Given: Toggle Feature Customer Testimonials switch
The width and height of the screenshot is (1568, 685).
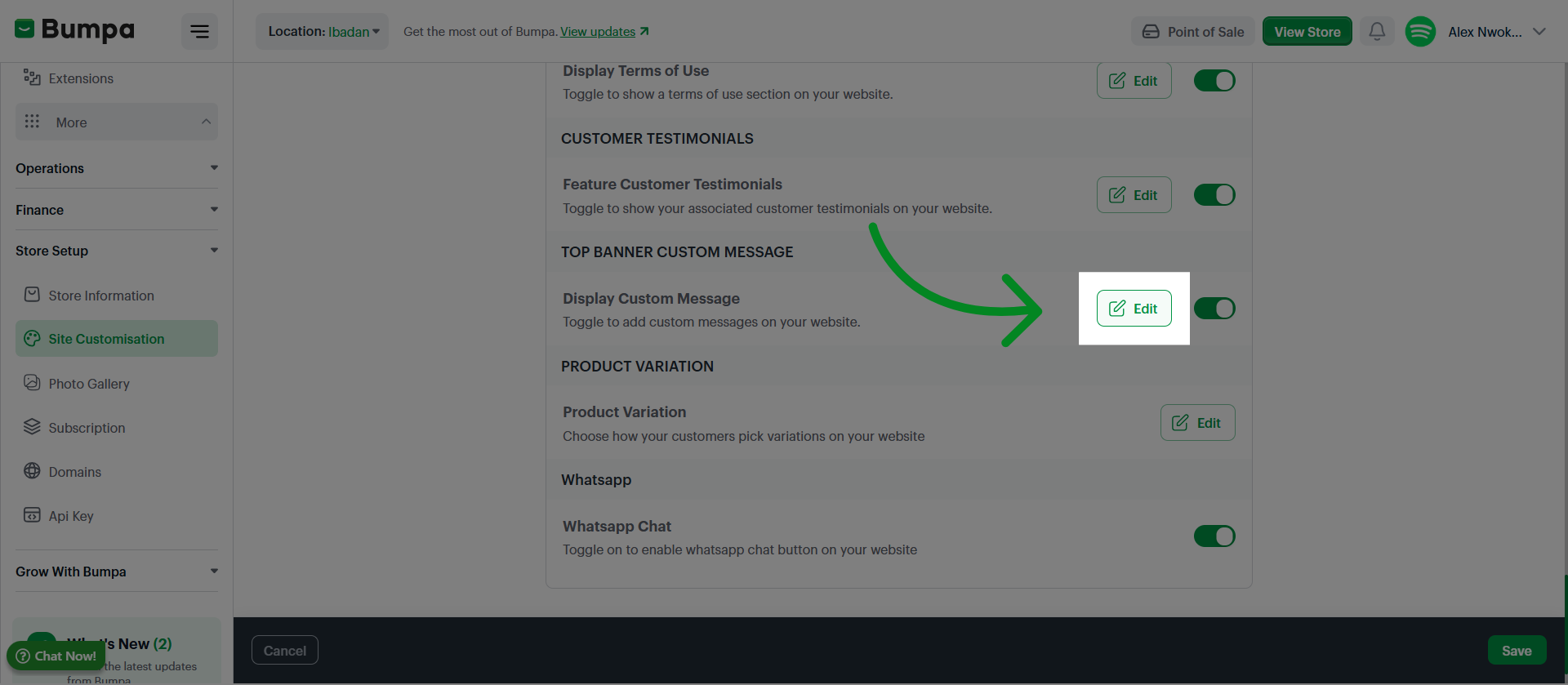Looking at the screenshot, I should [1214, 195].
